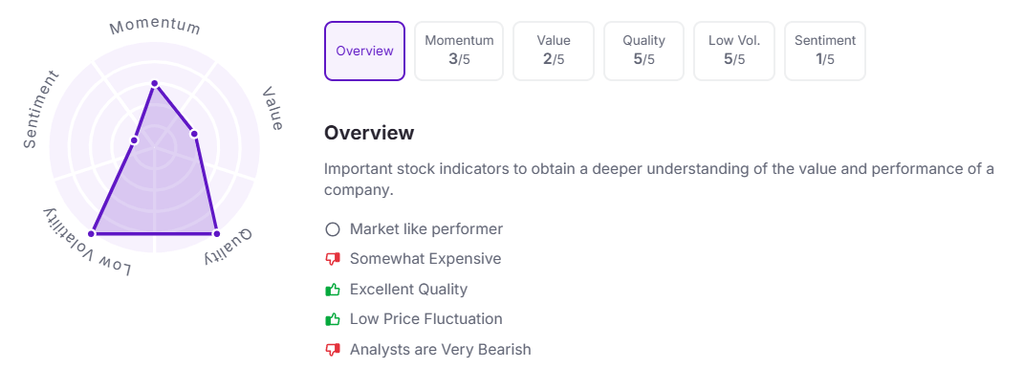Click the thumbs-down icon beside Somewhat Expensive

pos(332,259)
